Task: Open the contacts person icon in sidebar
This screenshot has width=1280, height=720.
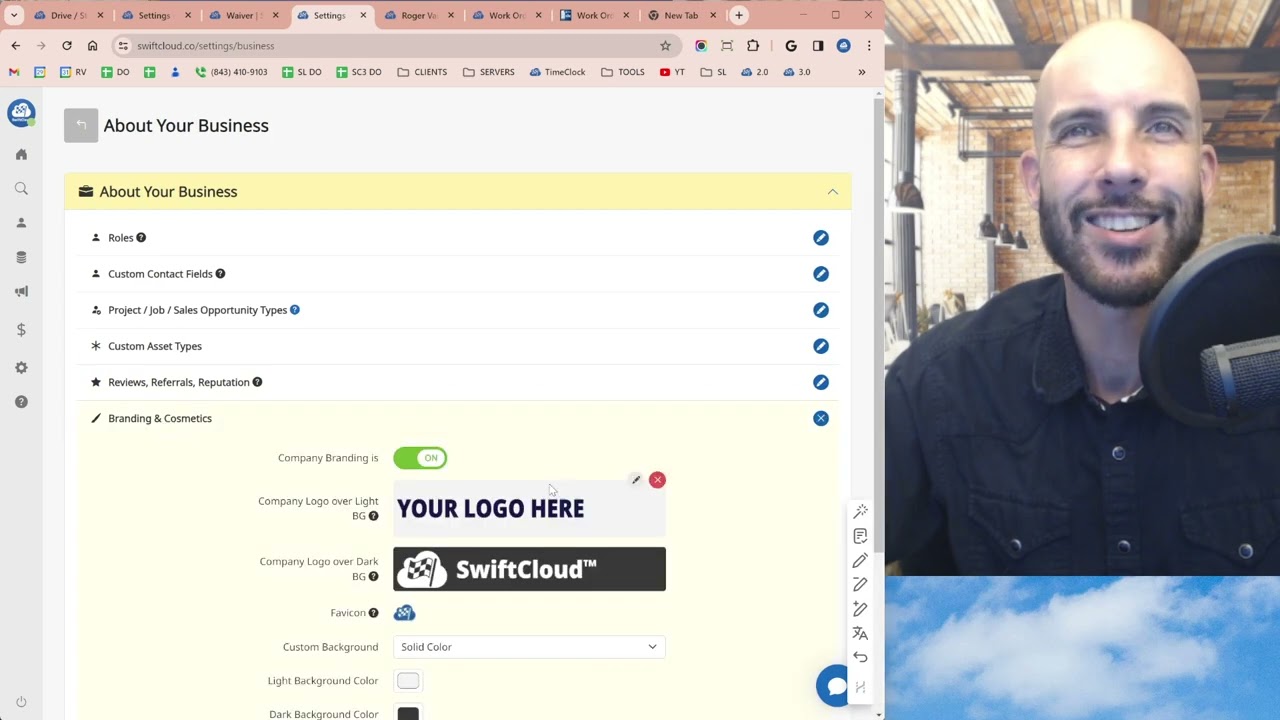Action: pyautogui.click(x=21, y=223)
